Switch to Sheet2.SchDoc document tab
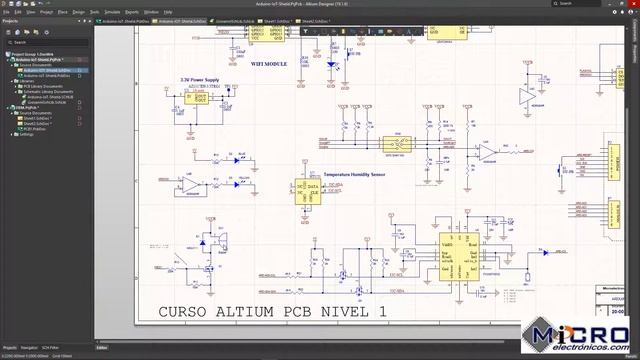640x360 pixels. pyautogui.click(x=313, y=21)
